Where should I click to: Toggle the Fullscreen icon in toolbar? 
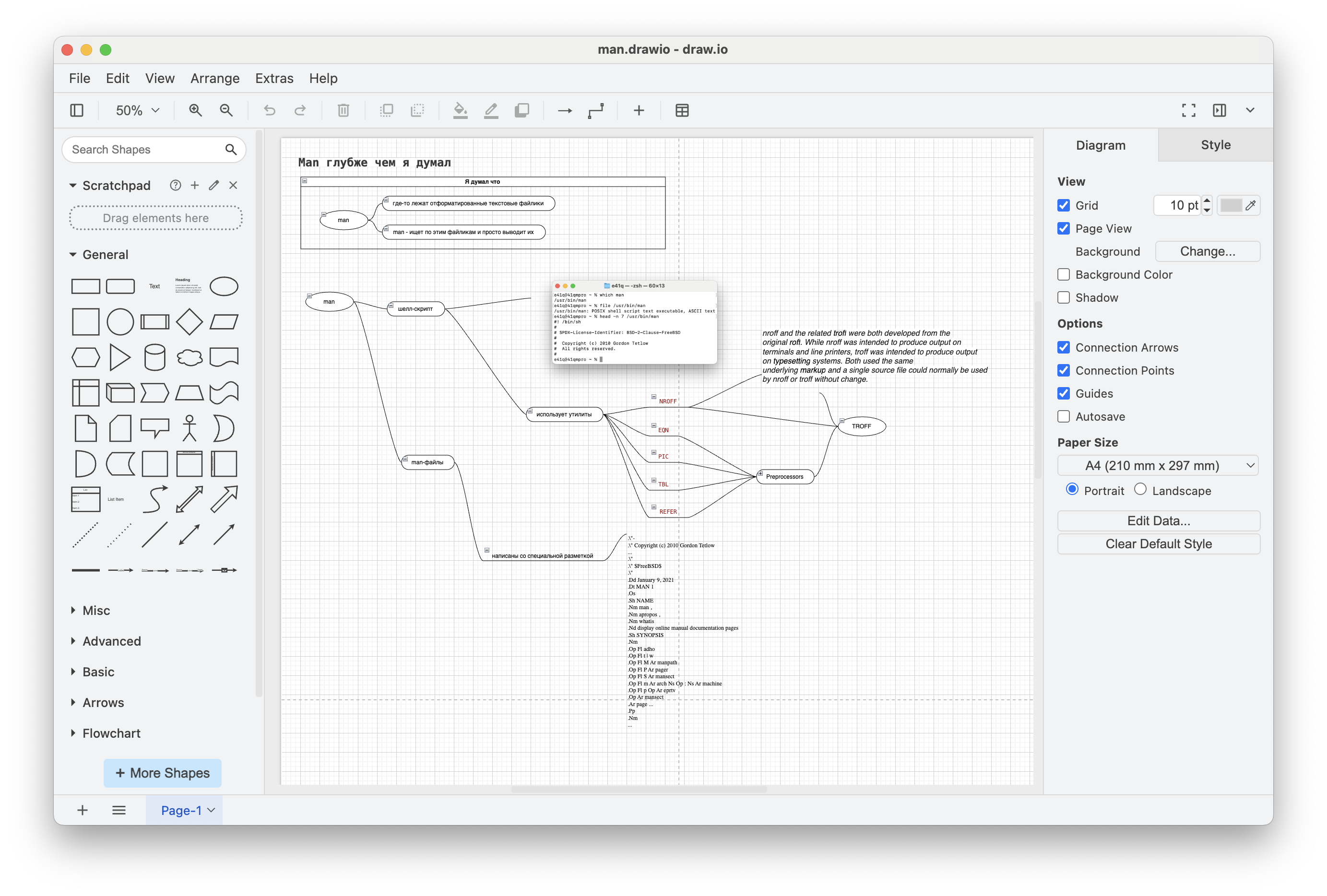pos(1188,110)
